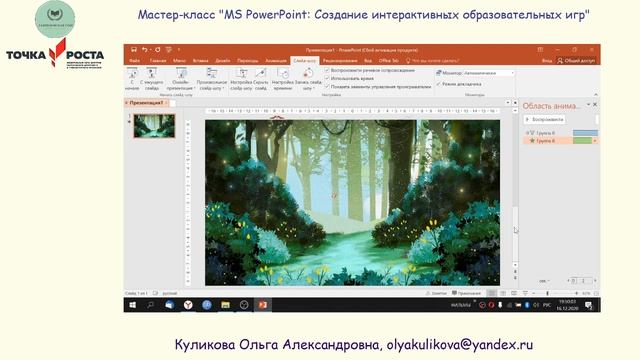Viewport: 640px width, 360px height.
Task: Click Sign in (Вход) in the ribbon
Action: 547,60
